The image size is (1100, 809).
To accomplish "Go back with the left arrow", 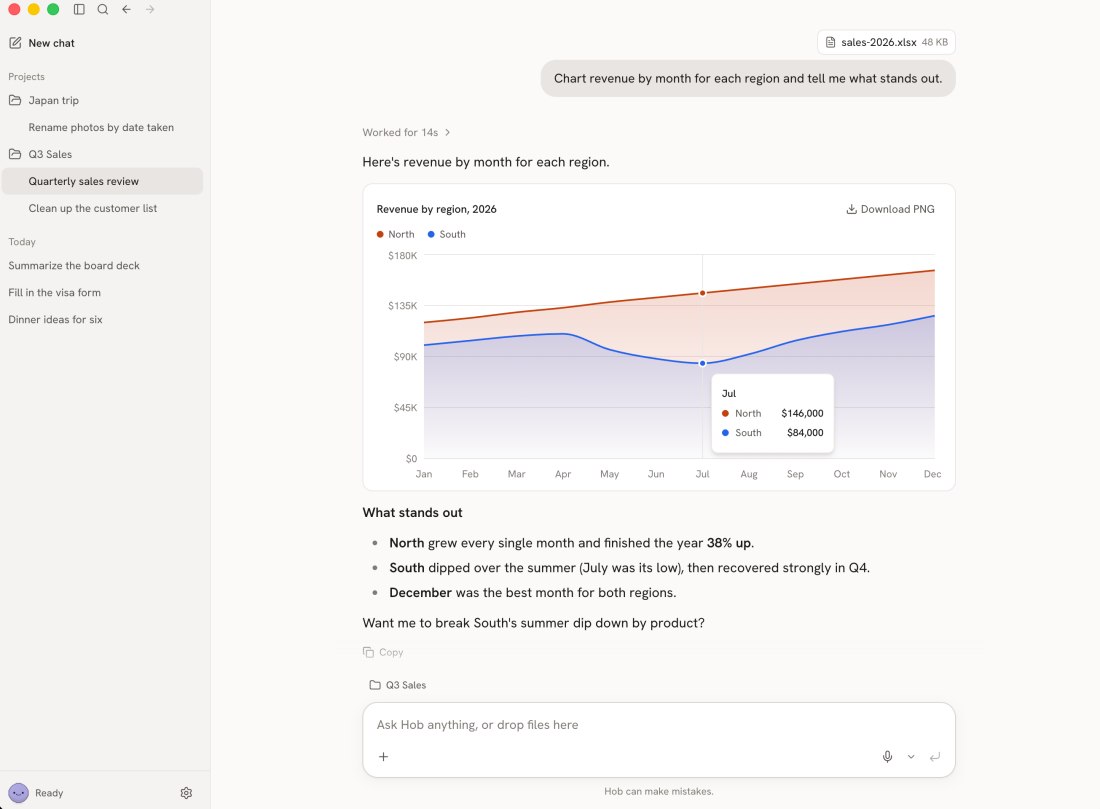I will pos(126,9).
